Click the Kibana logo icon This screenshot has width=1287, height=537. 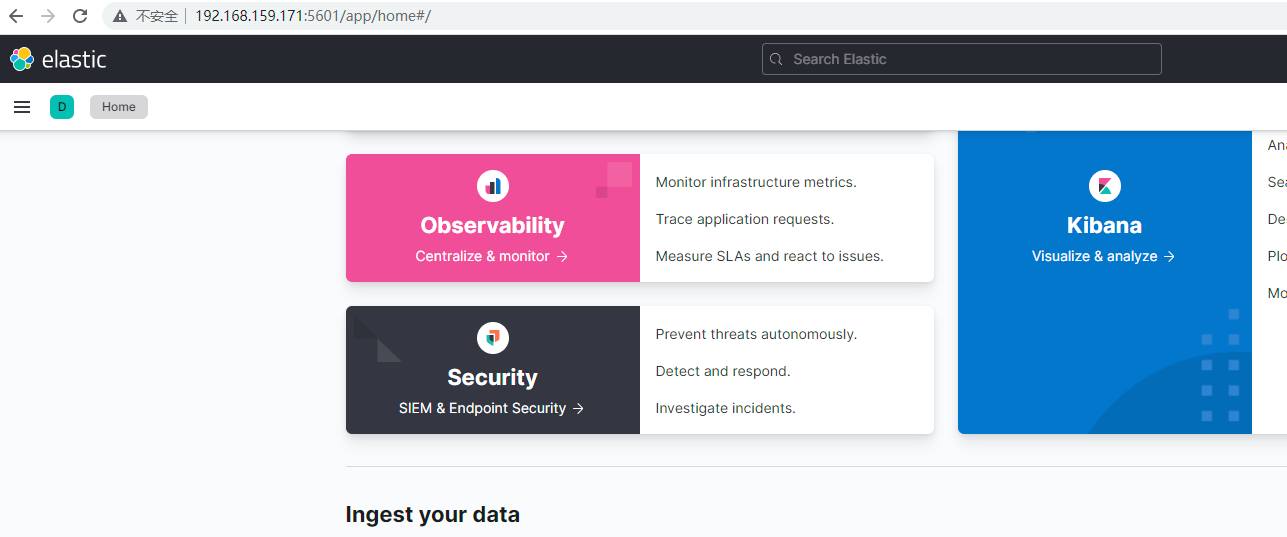point(1105,186)
